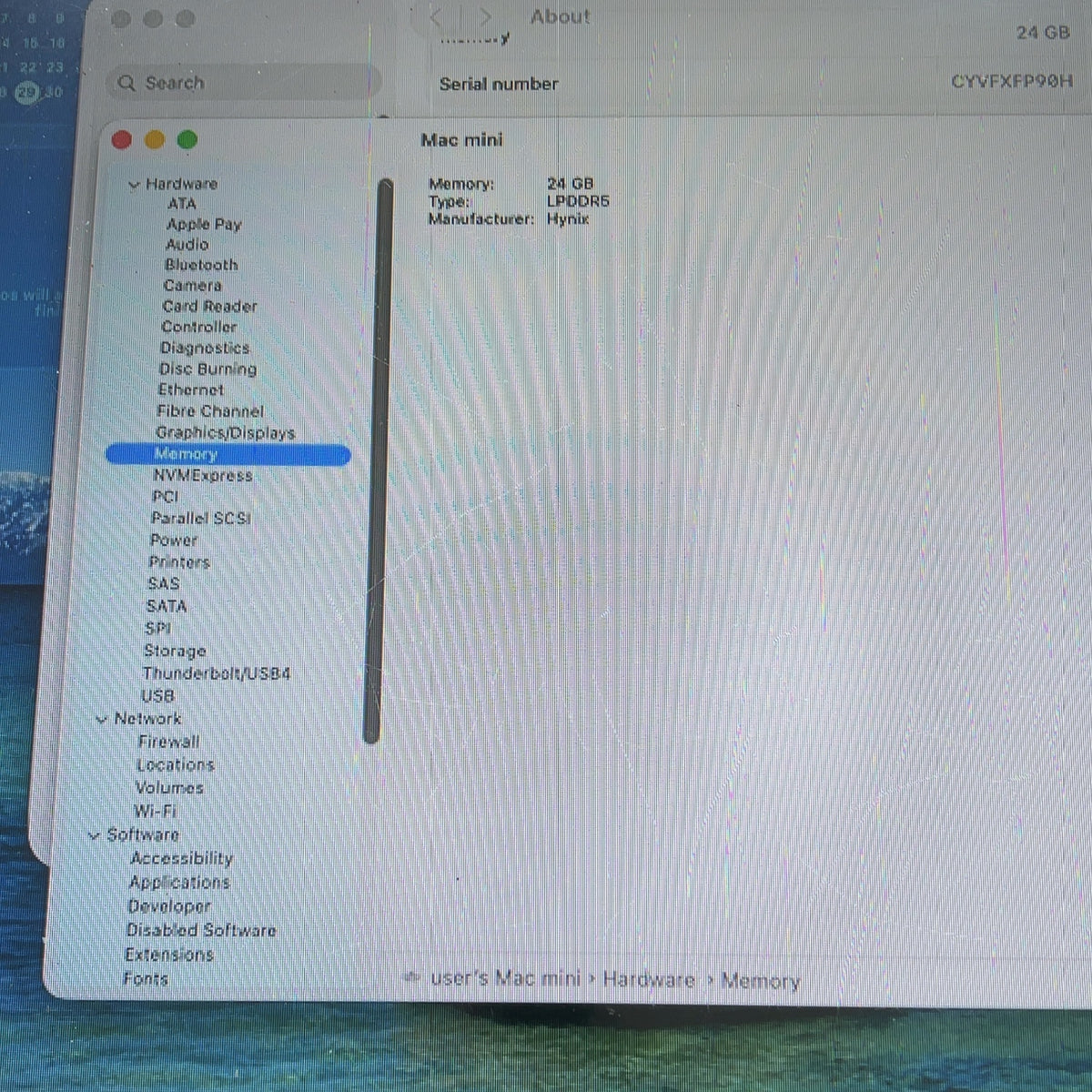The image size is (1092, 1092).
Task: Select Apple Pay in the sidebar
Action: coord(204,224)
